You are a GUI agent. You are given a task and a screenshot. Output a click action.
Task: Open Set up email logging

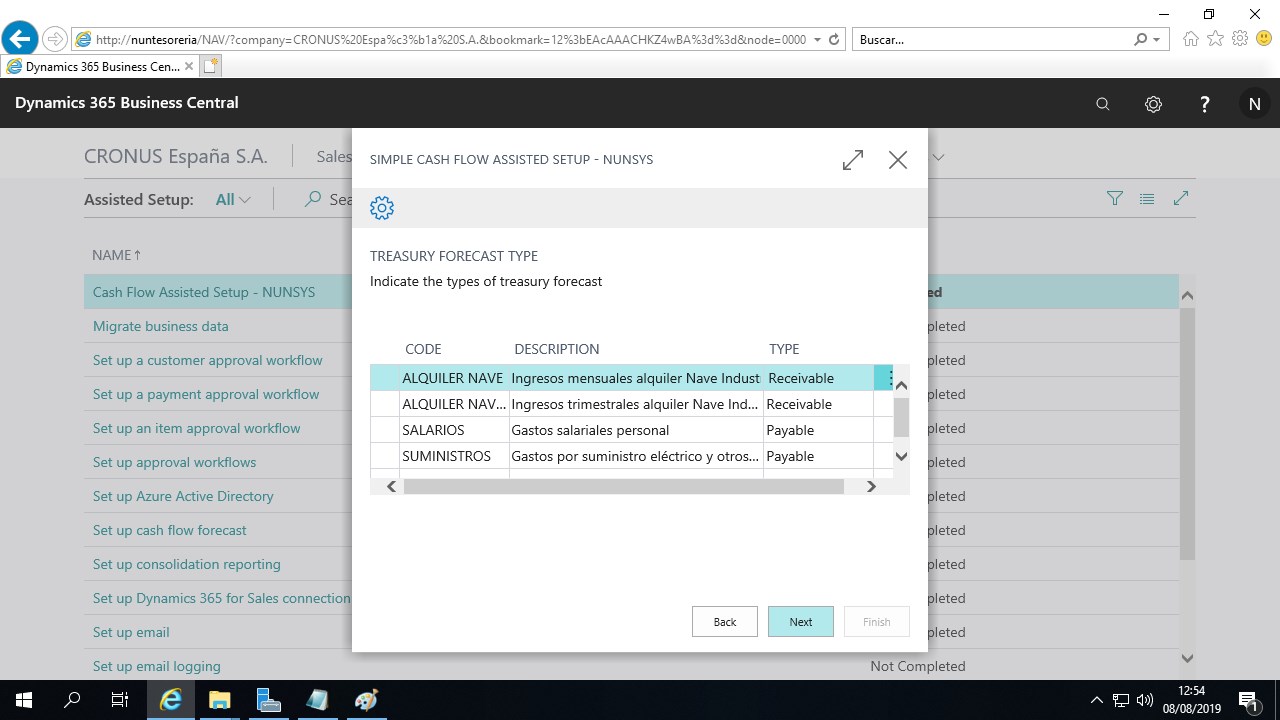click(x=156, y=666)
